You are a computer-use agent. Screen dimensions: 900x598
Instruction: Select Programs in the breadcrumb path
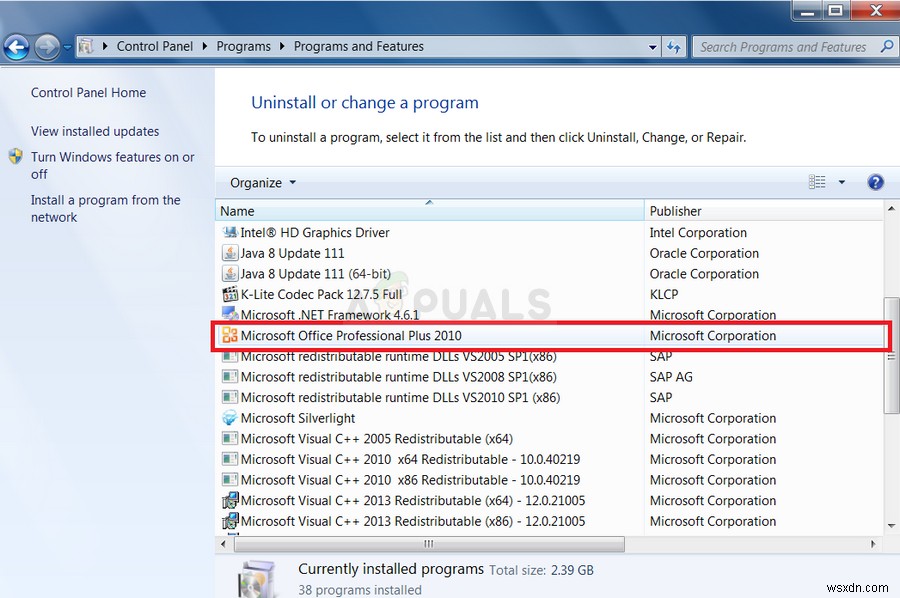(x=244, y=46)
